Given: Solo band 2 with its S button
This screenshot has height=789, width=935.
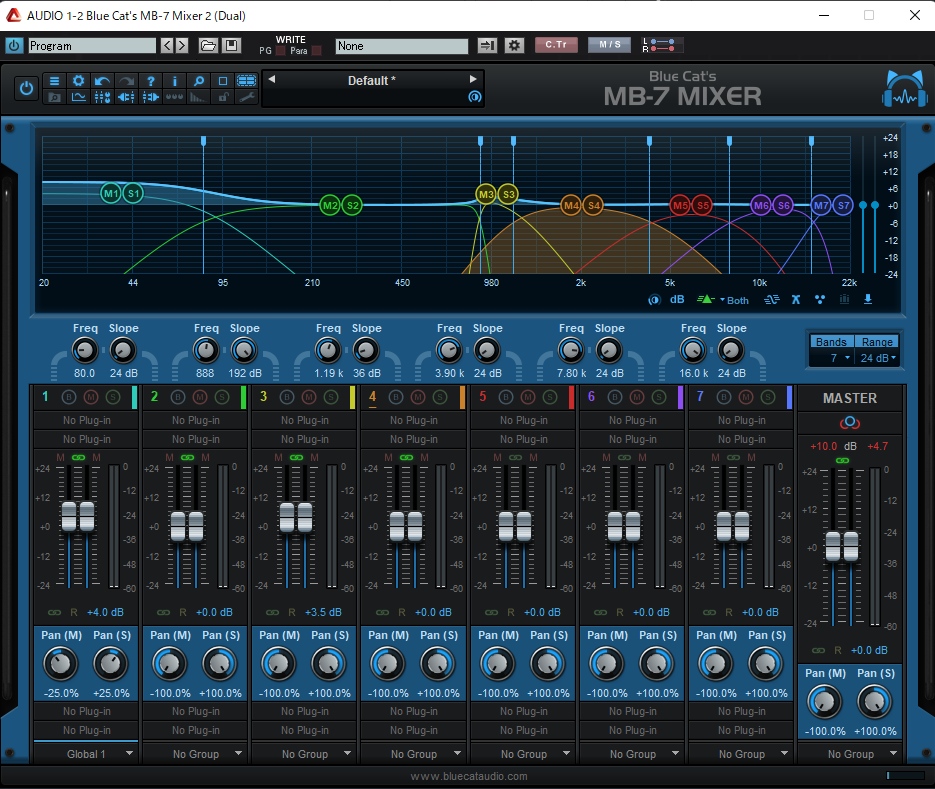Looking at the screenshot, I should click(222, 397).
